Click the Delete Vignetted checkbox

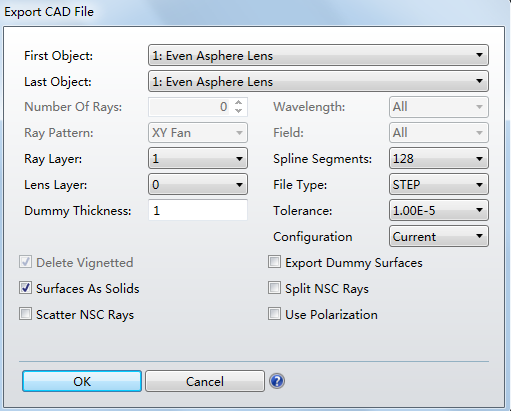click(26, 262)
